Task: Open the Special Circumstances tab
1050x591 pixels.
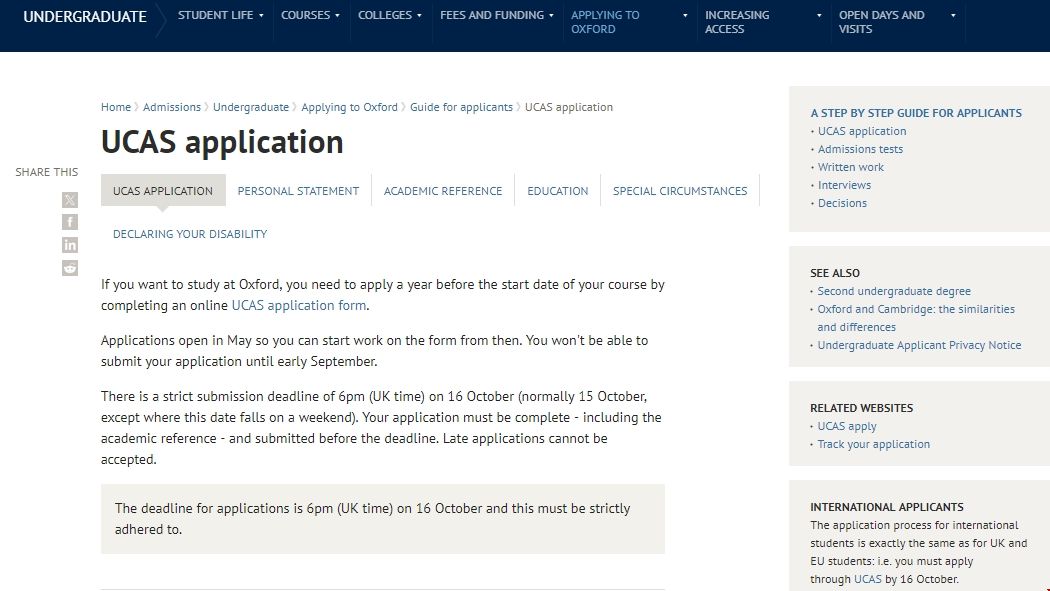Action: [680, 191]
